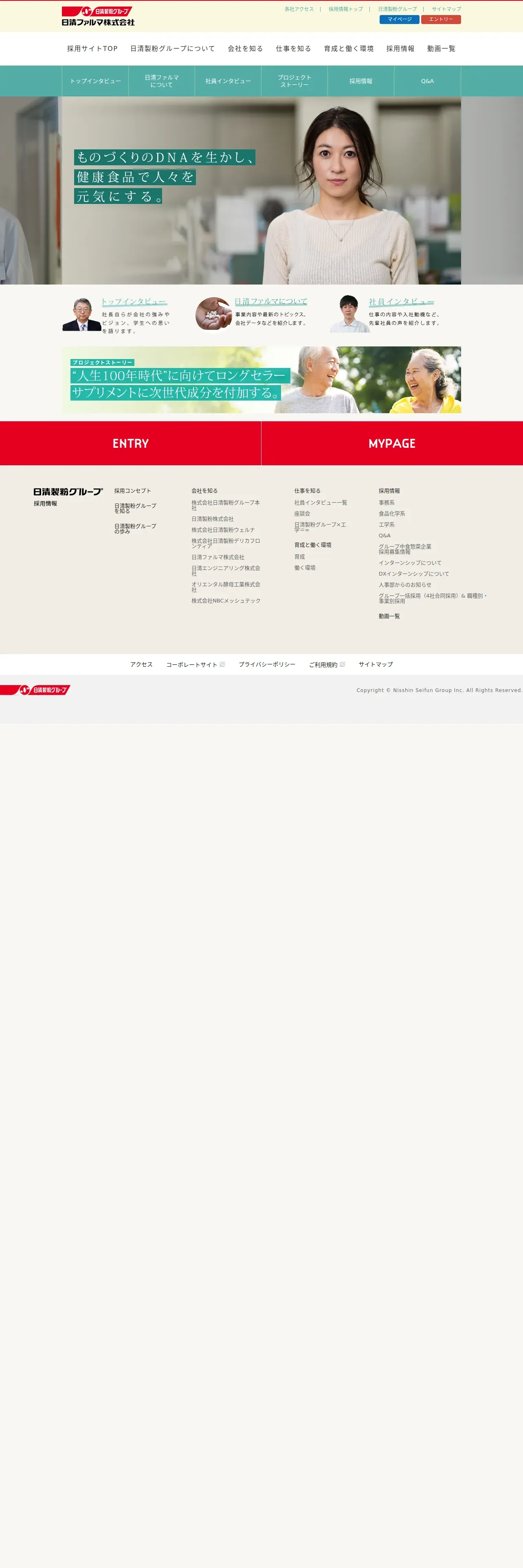Open サイトマップ in bottom bar
The height and width of the screenshot is (1568, 523).
tap(376, 665)
